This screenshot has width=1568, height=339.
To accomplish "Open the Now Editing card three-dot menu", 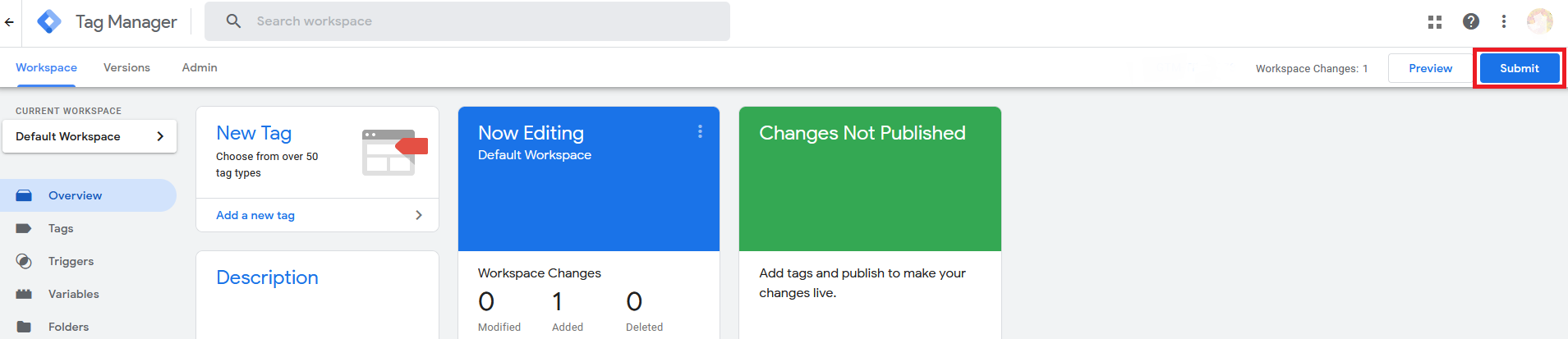I will (700, 131).
